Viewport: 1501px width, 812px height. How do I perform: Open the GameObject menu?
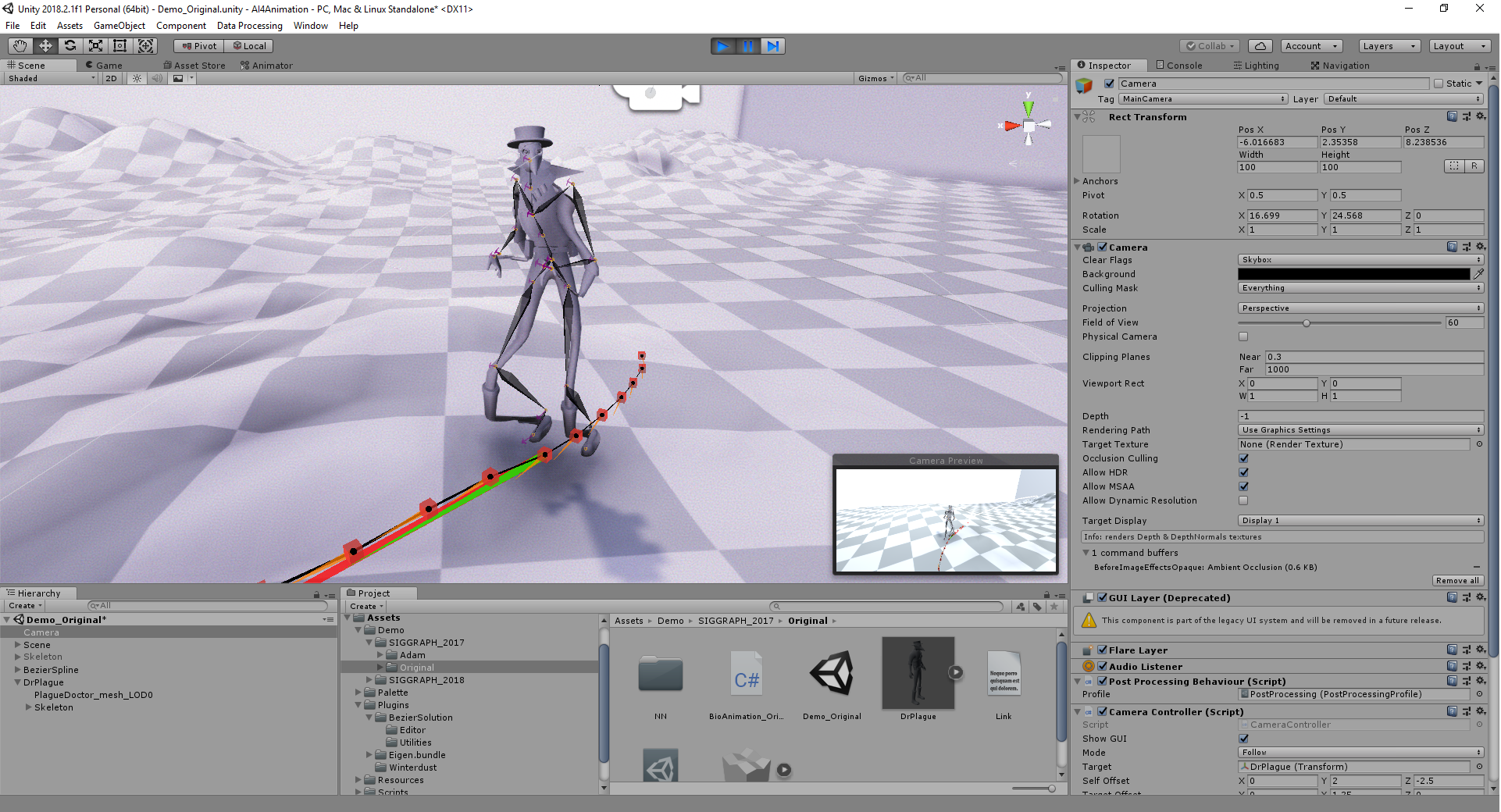click(x=119, y=26)
